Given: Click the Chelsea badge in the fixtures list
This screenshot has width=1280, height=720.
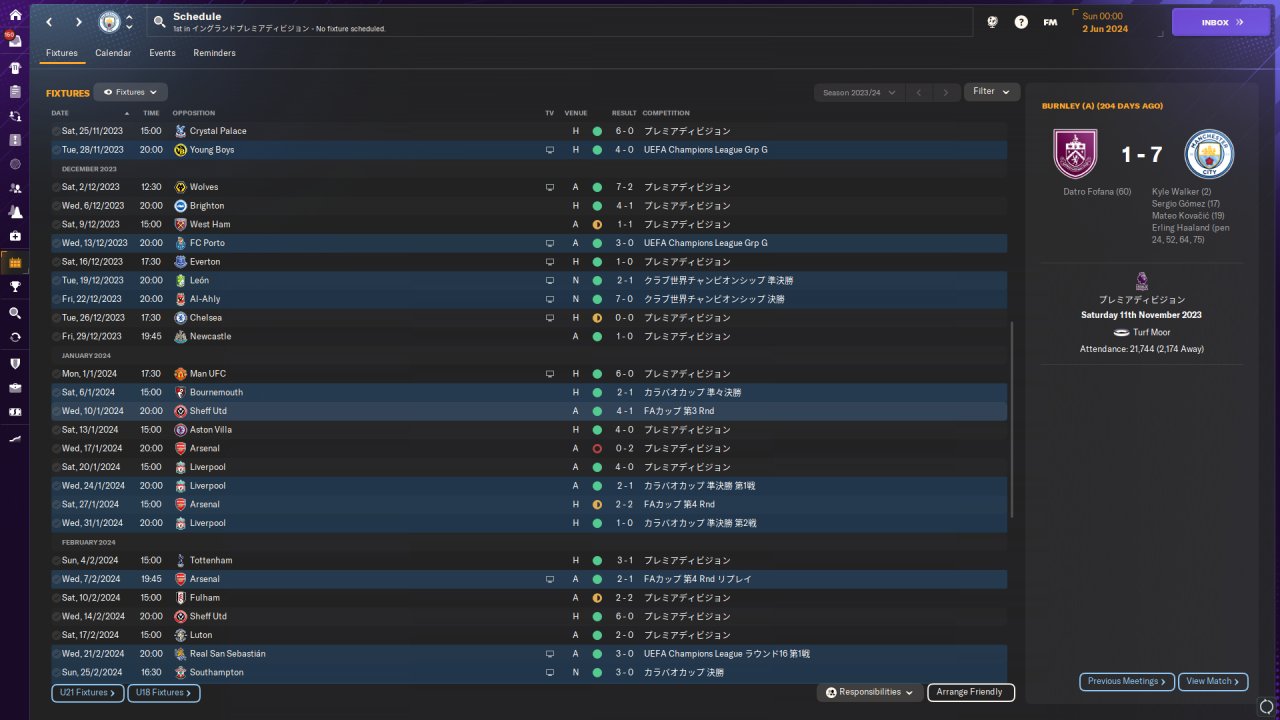Looking at the screenshot, I should point(180,318).
